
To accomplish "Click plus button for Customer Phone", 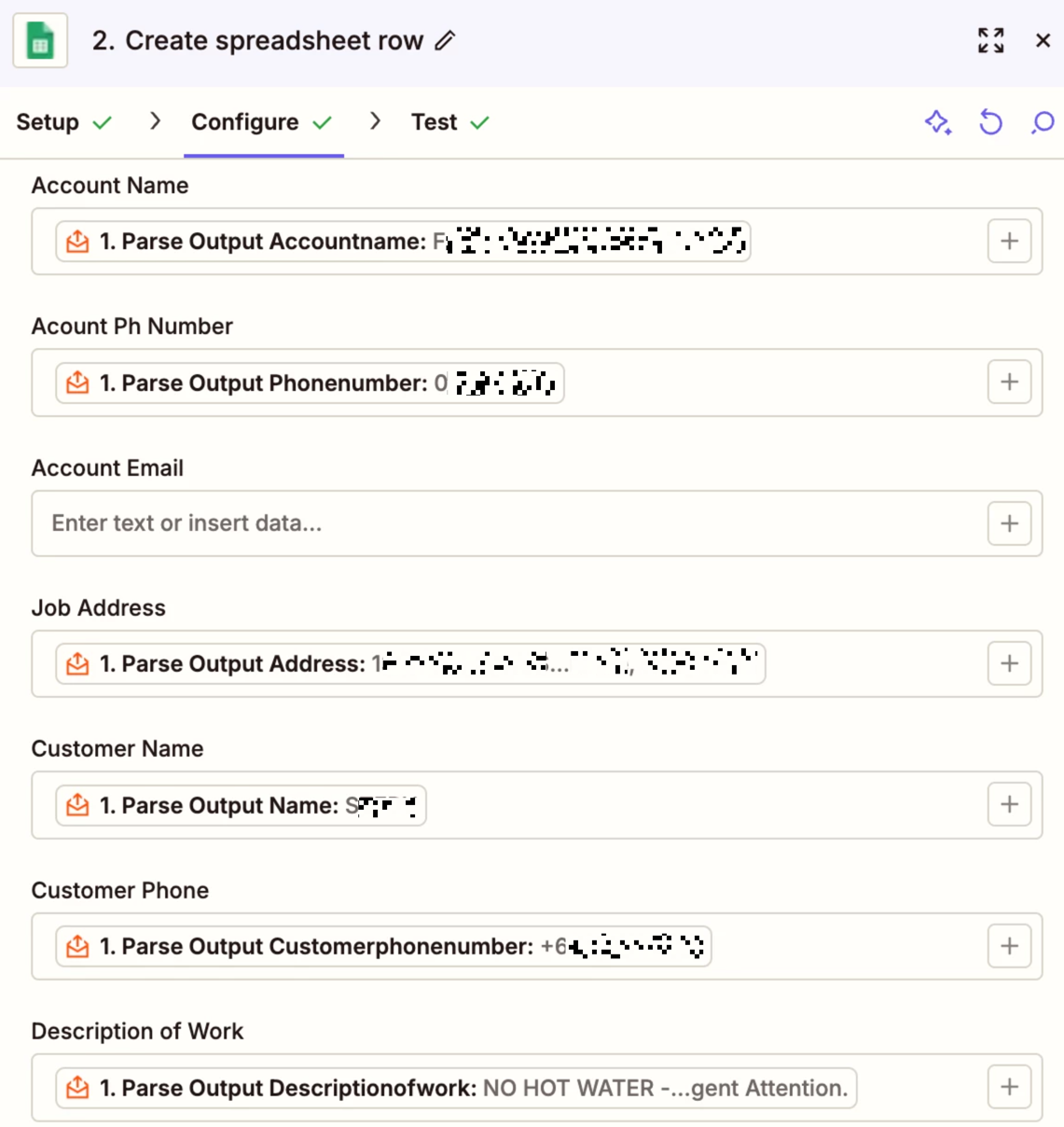I will coord(1009,946).
